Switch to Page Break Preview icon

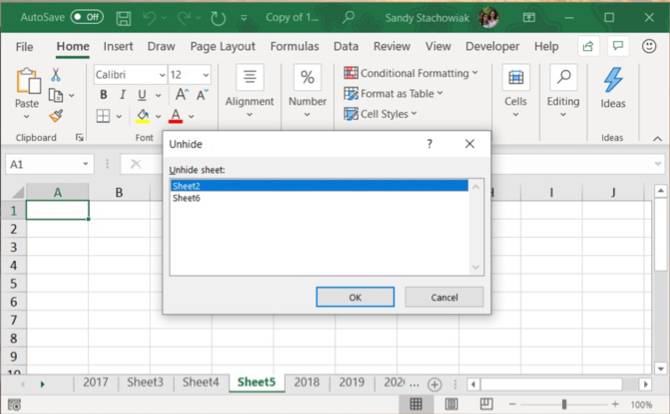[486, 404]
